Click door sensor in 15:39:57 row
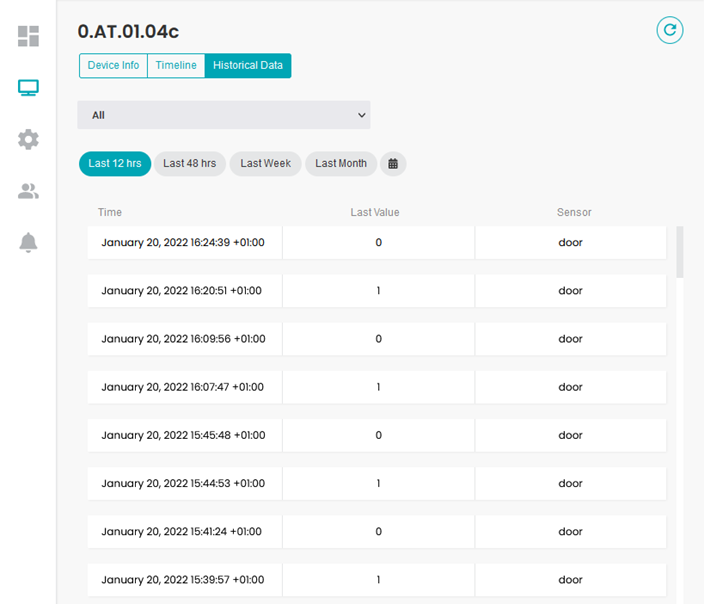Image resolution: width=704 pixels, height=604 pixels. (x=571, y=580)
